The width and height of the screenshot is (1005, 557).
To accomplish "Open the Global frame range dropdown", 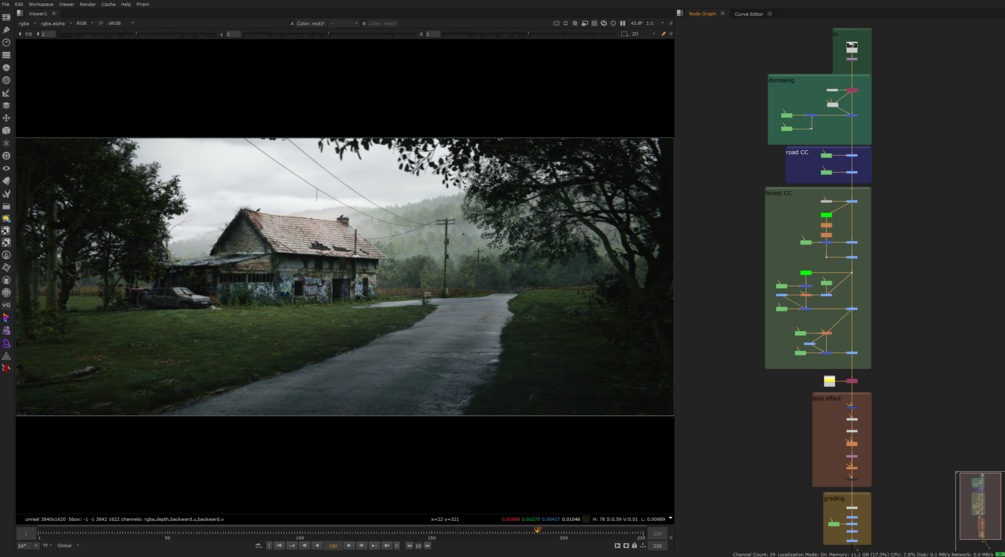I will point(68,545).
